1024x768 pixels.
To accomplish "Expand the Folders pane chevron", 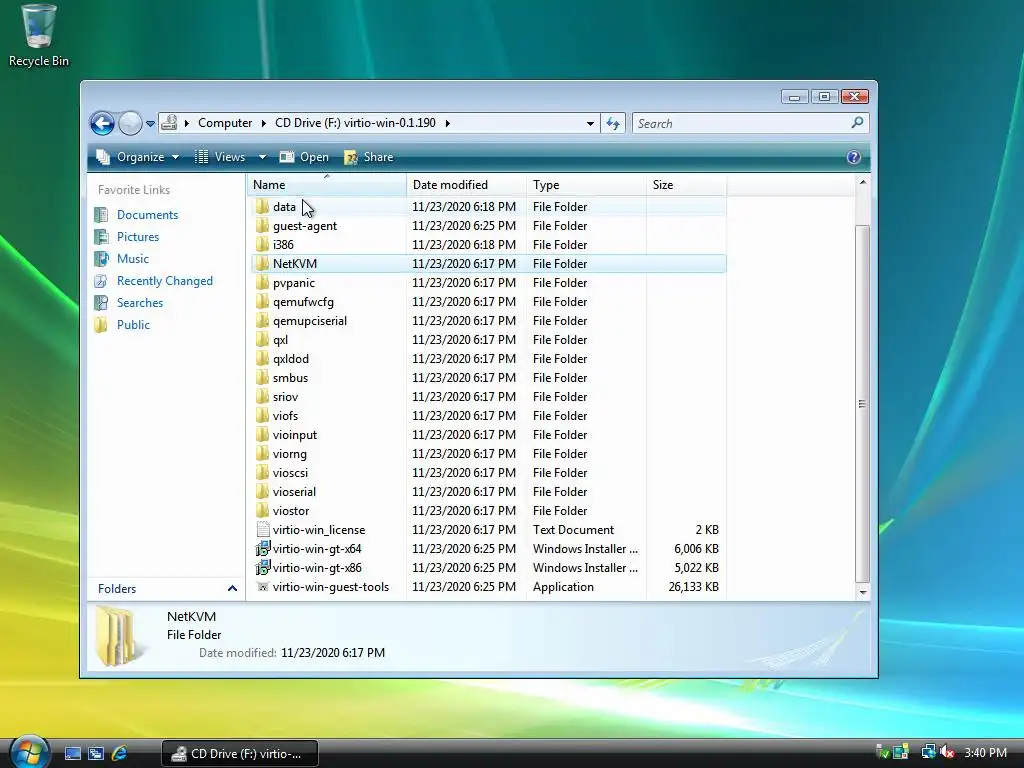I will coord(232,588).
